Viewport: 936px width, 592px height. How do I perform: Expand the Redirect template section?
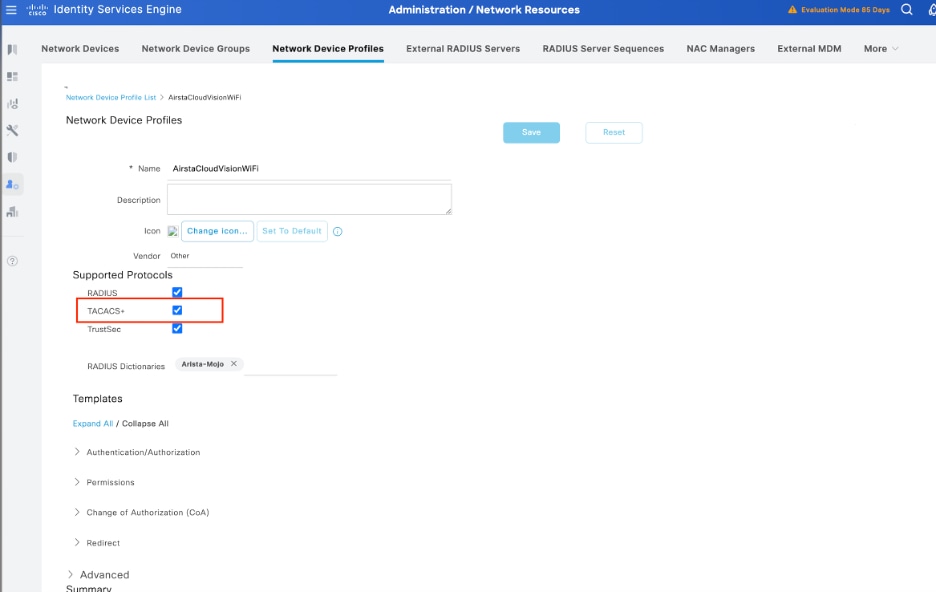click(x=77, y=542)
